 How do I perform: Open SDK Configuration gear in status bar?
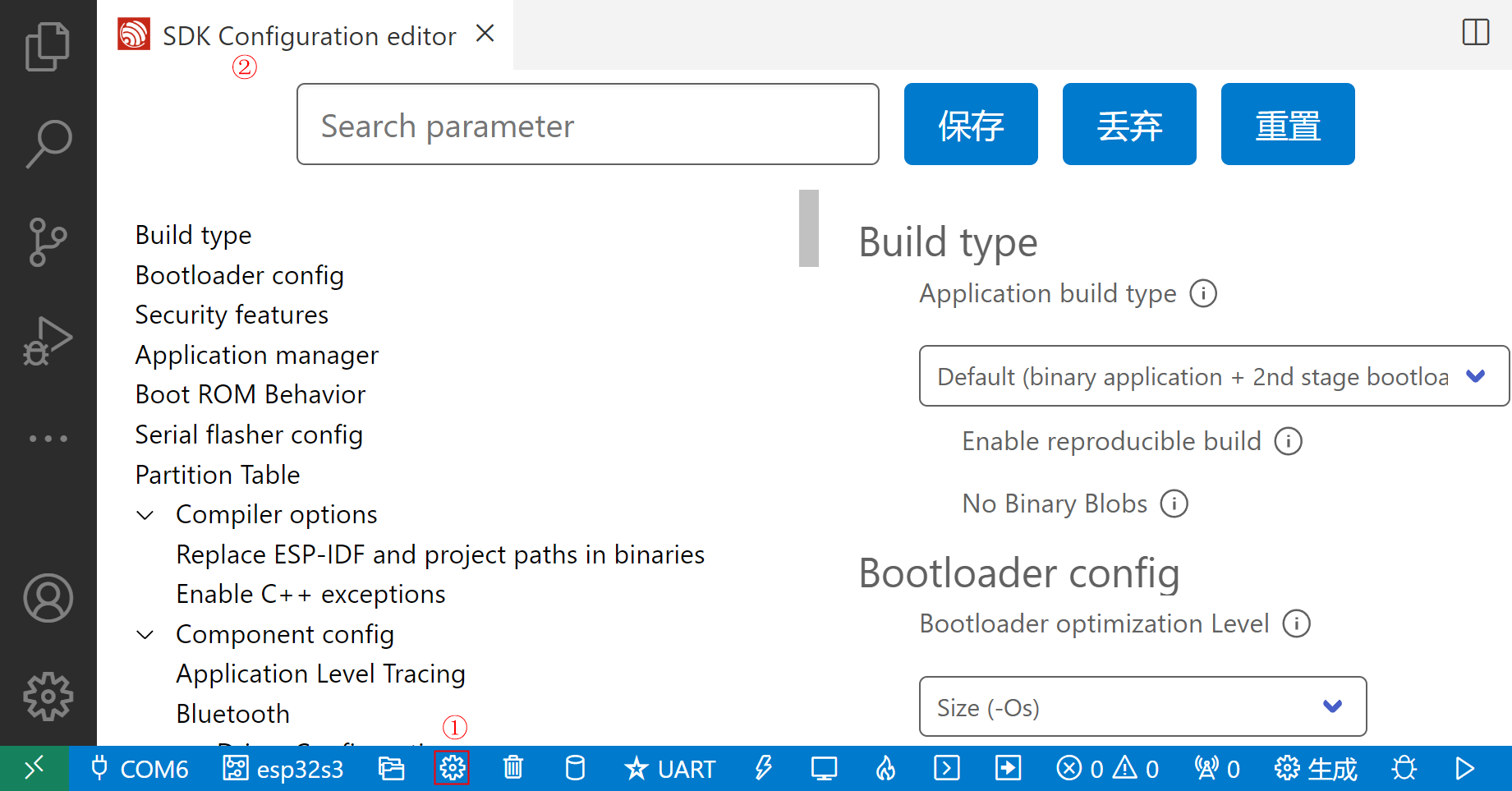[452, 768]
